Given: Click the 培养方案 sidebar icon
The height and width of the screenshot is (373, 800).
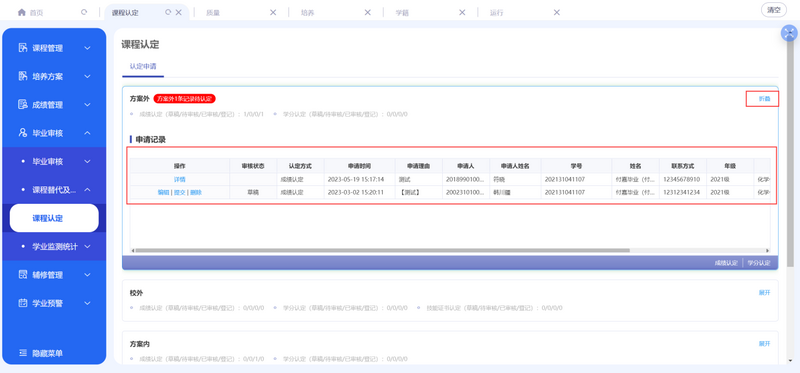Looking at the screenshot, I should pyautogui.click(x=22, y=77).
